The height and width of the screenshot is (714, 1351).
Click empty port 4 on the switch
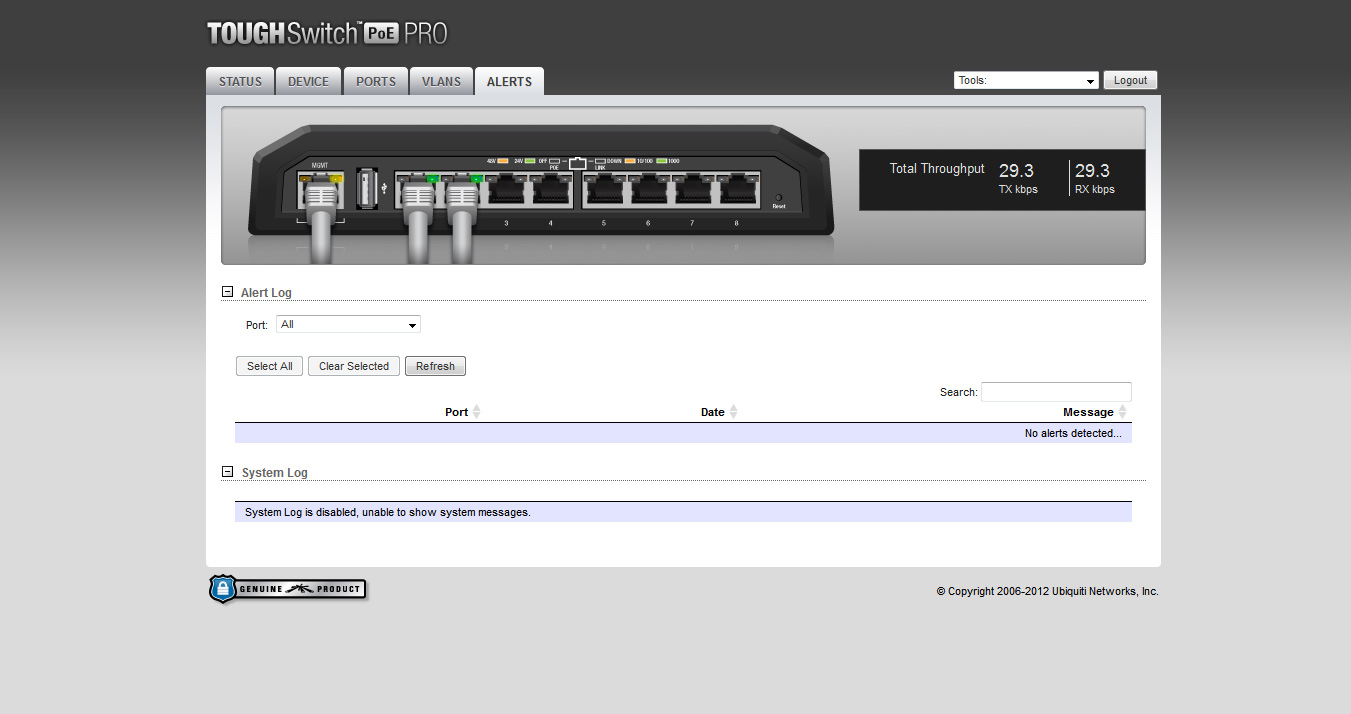coord(550,189)
